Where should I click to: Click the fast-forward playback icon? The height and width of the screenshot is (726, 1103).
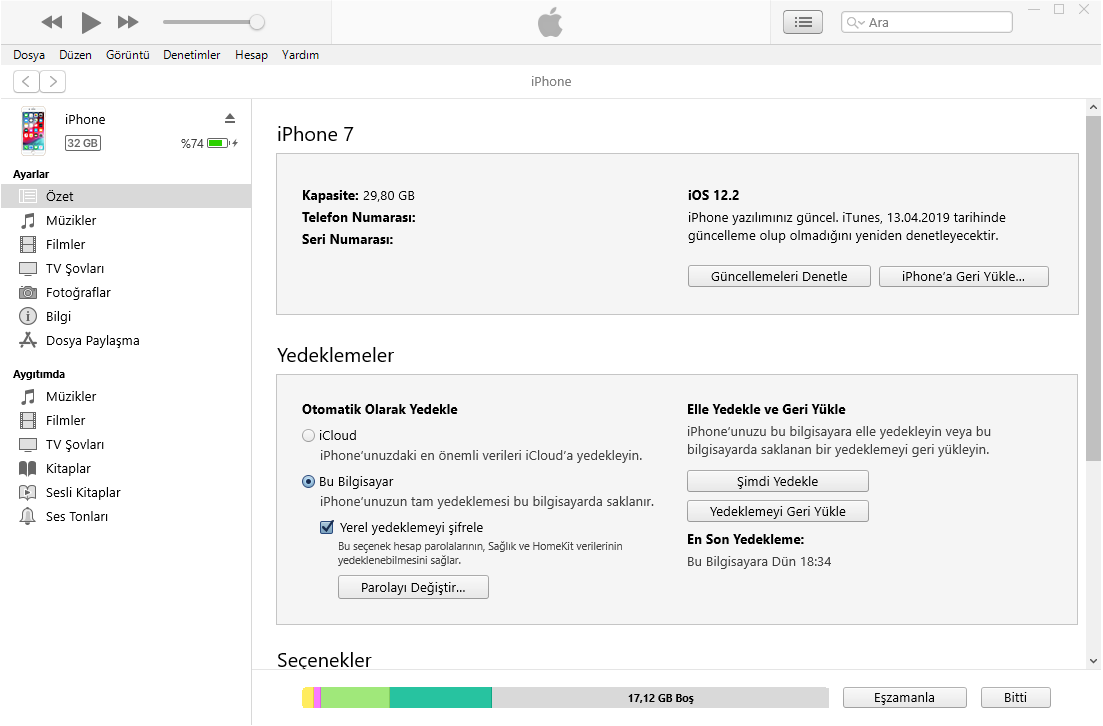tap(128, 23)
